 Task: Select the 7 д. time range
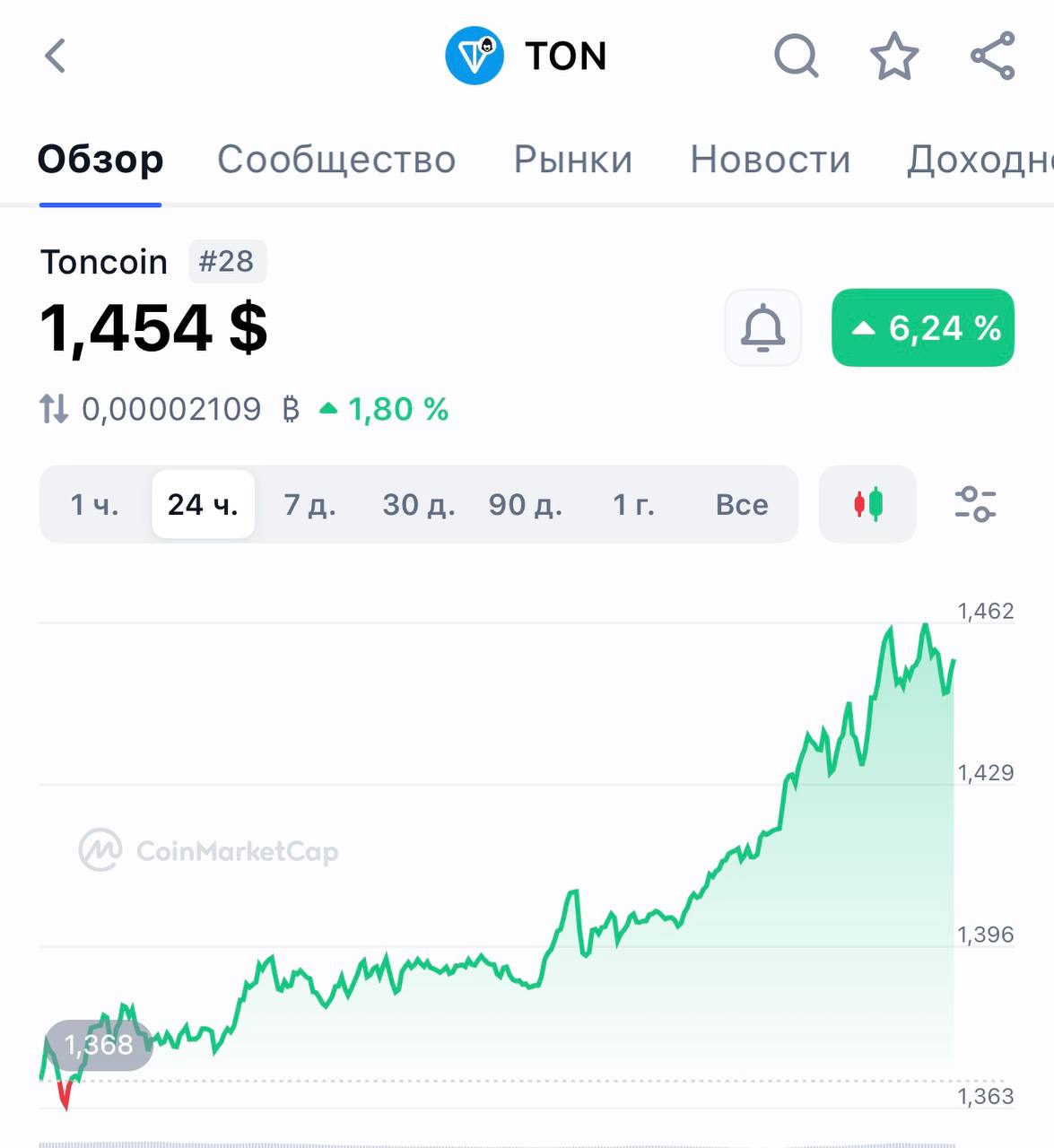(x=309, y=505)
